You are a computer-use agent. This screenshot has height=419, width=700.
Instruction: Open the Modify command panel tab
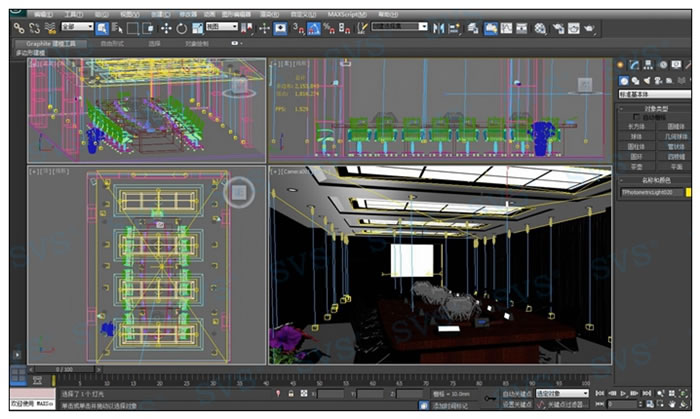click(x=635, y=65)
